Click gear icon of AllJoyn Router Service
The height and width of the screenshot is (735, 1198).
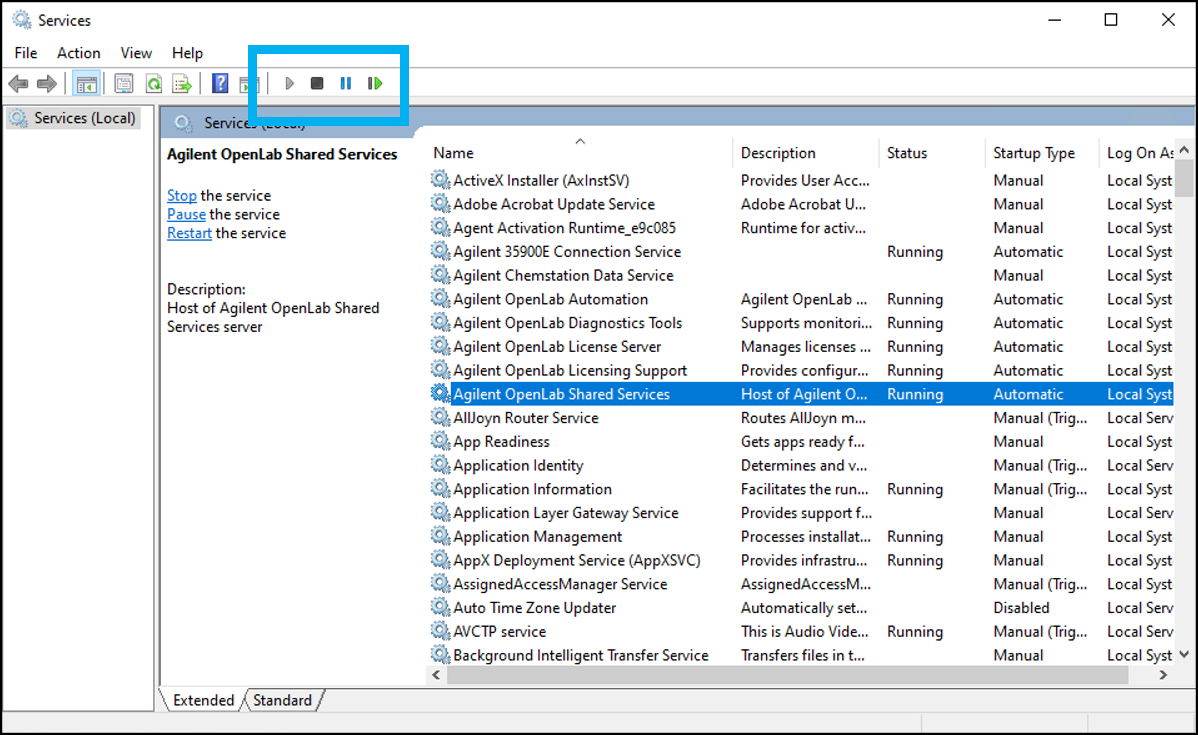point(440,417)
